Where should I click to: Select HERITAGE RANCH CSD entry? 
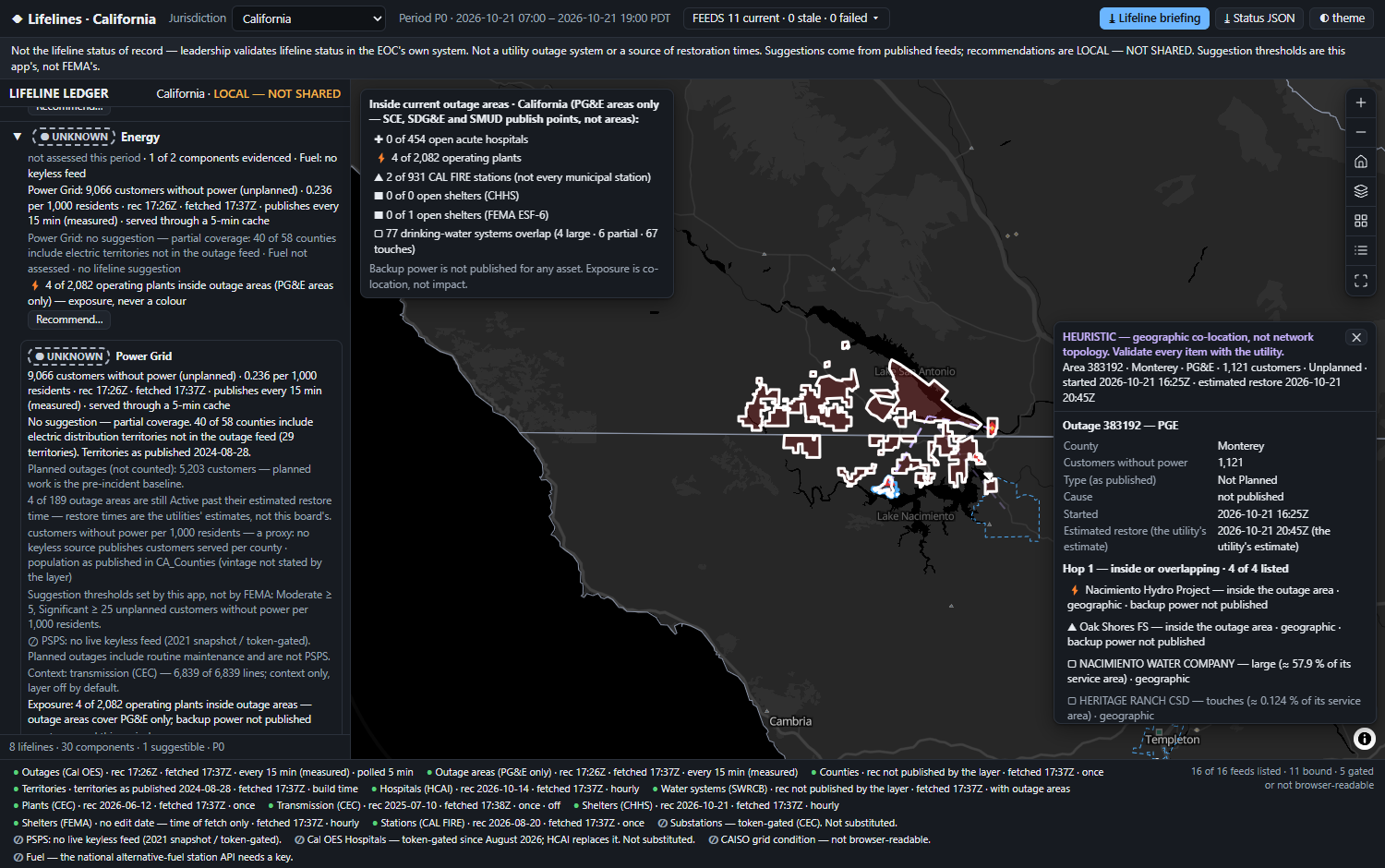pyautogui.click(x=1213, y=708)
